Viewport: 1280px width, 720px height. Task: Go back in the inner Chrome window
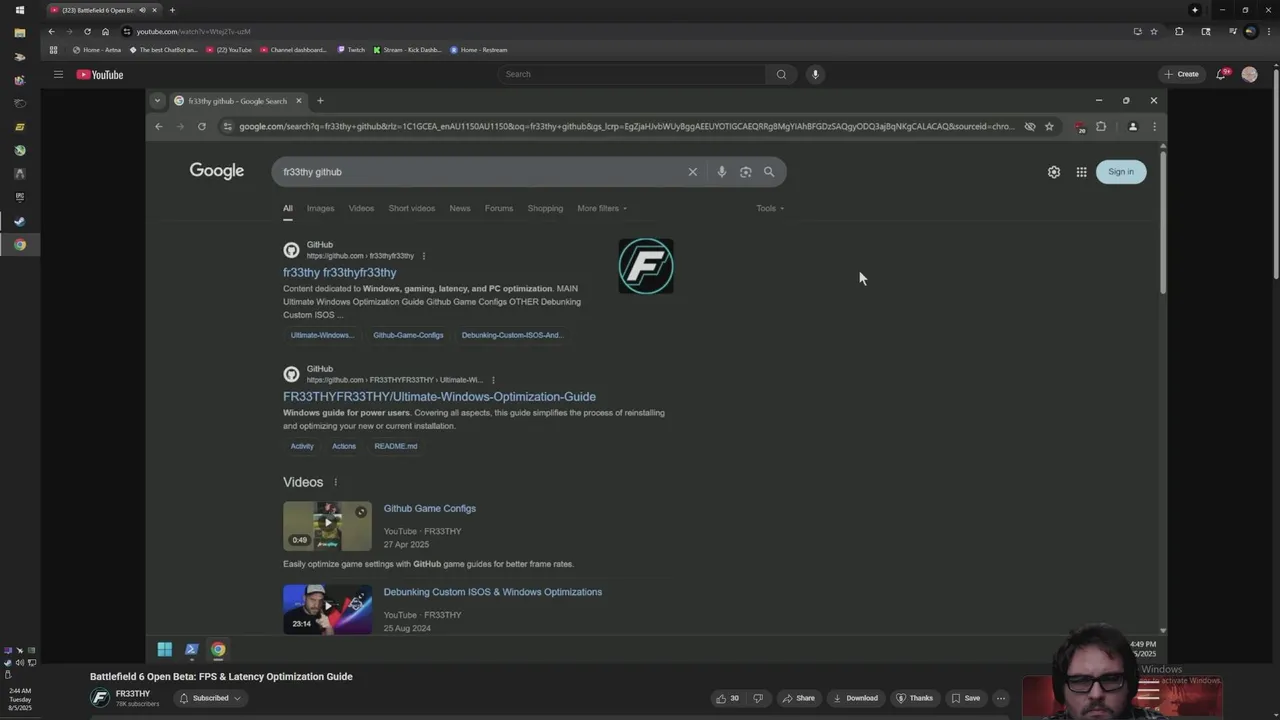(x=158, y=127)
